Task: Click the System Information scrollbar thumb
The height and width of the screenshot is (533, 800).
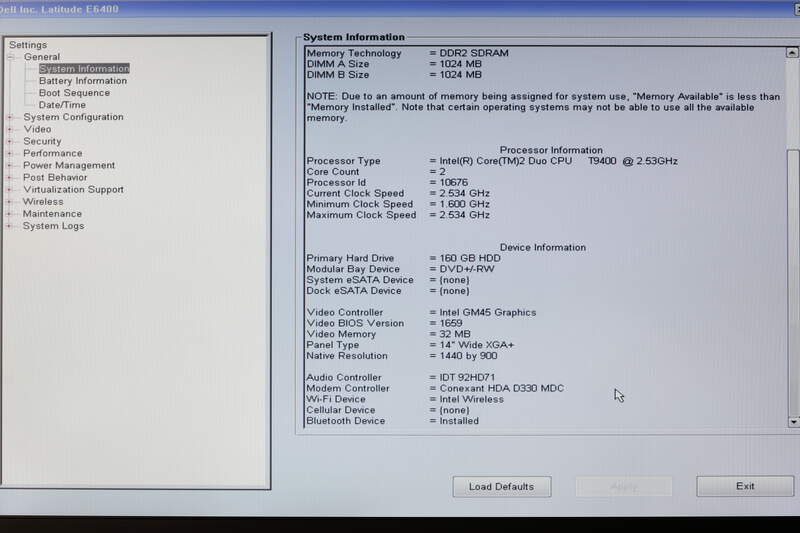Action: tap(793, 282)
